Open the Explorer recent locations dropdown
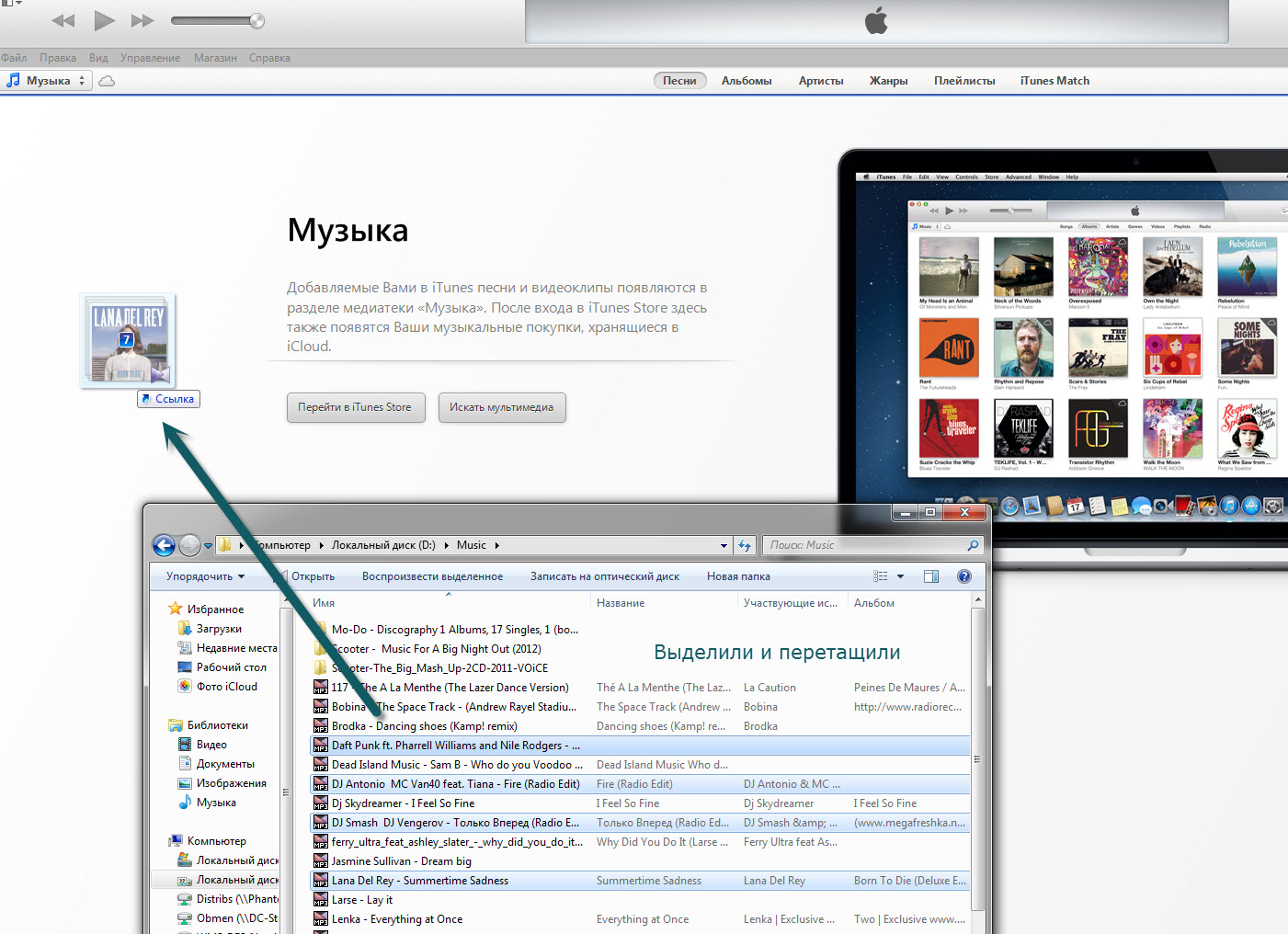 208,546
